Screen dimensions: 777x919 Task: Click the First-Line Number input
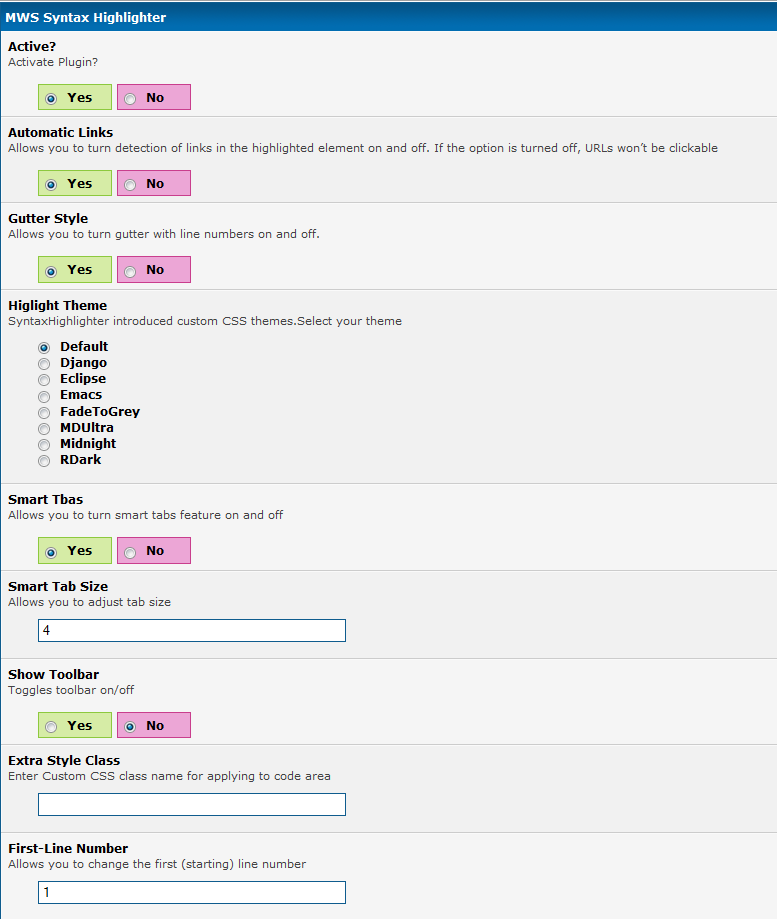[192, 892]
